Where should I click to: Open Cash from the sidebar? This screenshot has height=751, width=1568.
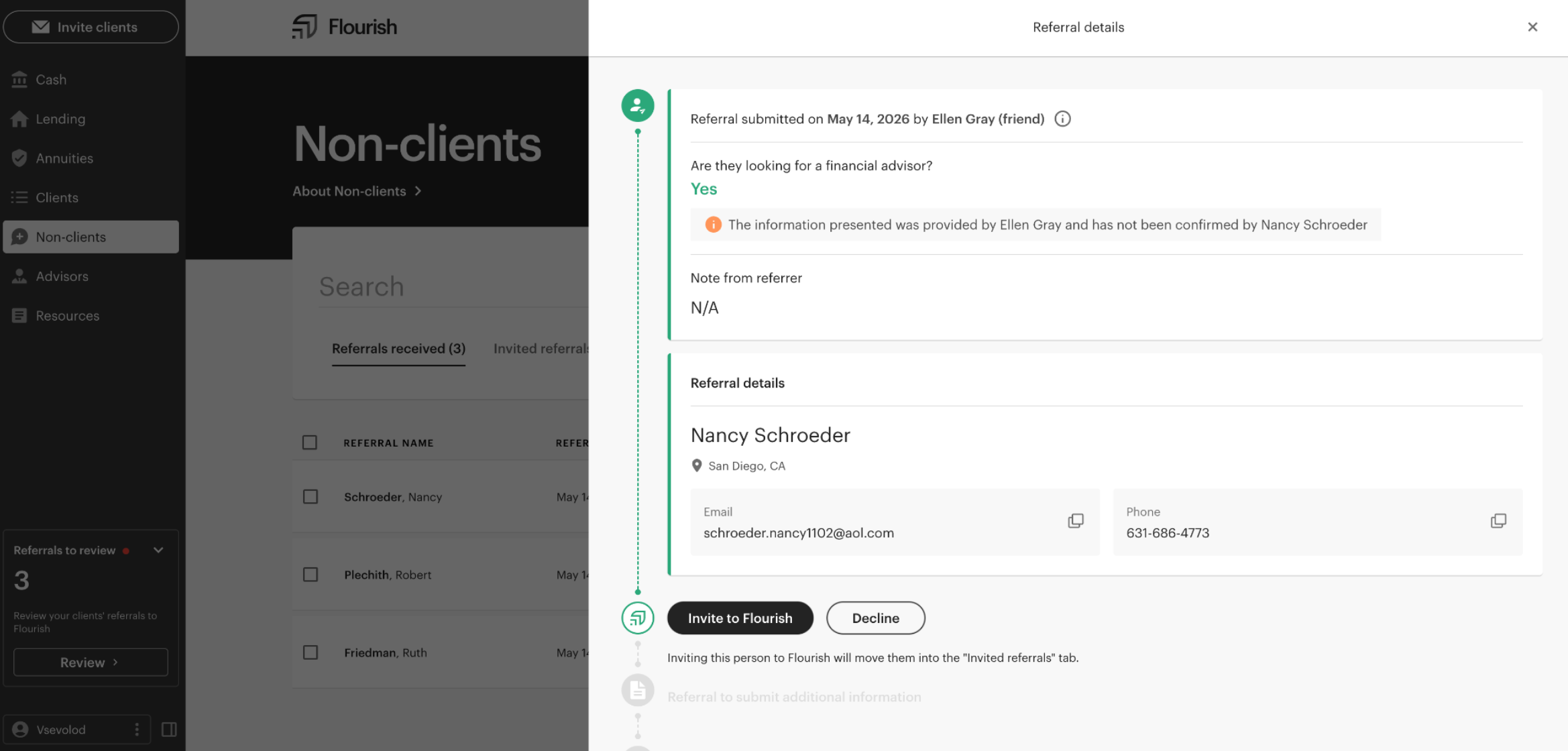click(x=91, y=79)
